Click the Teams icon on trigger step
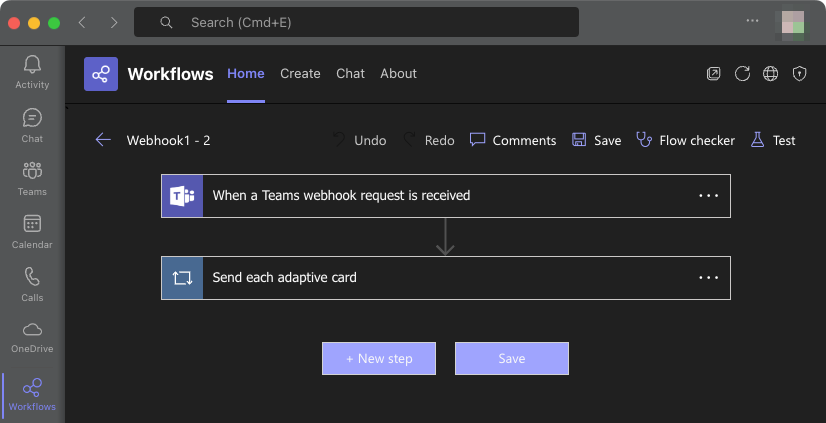The height and width of the screenshot is (423, 826). [182, 196]
